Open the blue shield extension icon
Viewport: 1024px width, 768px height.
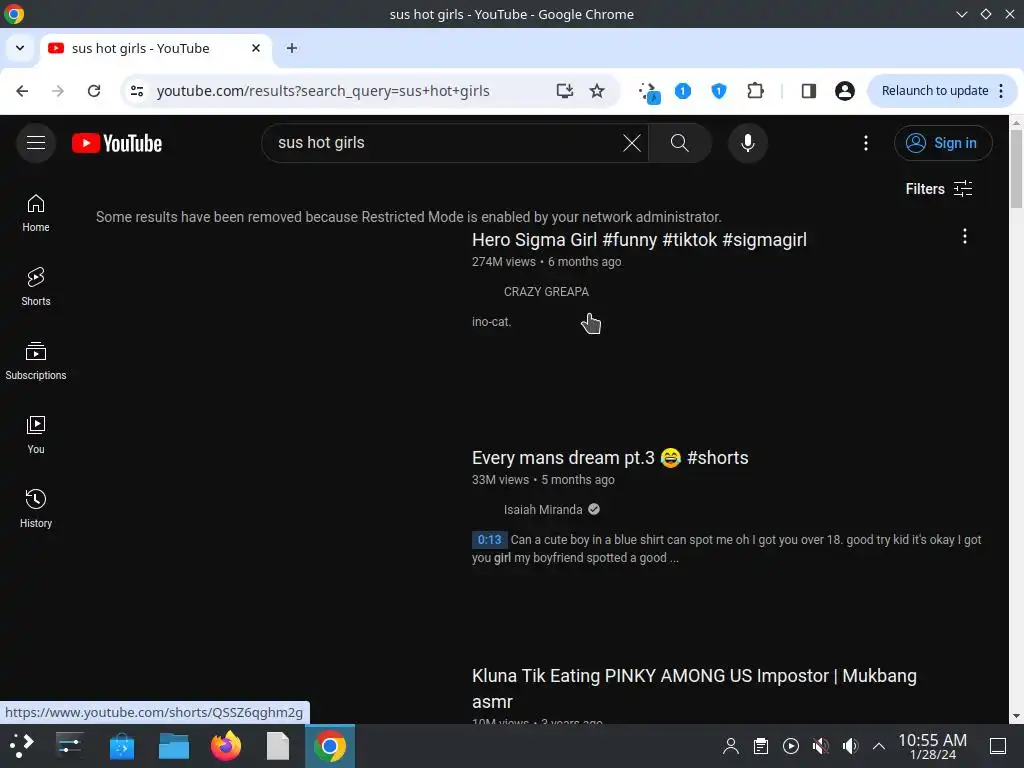click(x=718, y=91)
